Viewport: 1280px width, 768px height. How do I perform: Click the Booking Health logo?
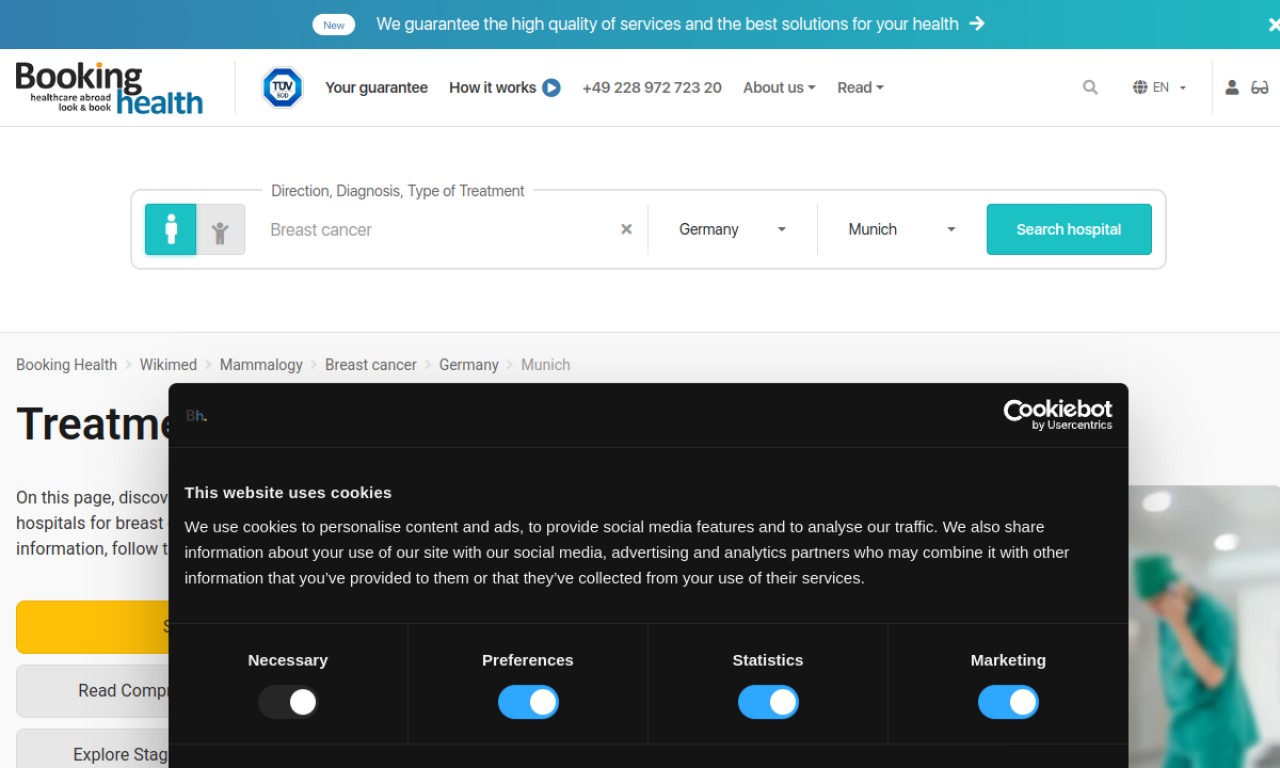[109, 88]
